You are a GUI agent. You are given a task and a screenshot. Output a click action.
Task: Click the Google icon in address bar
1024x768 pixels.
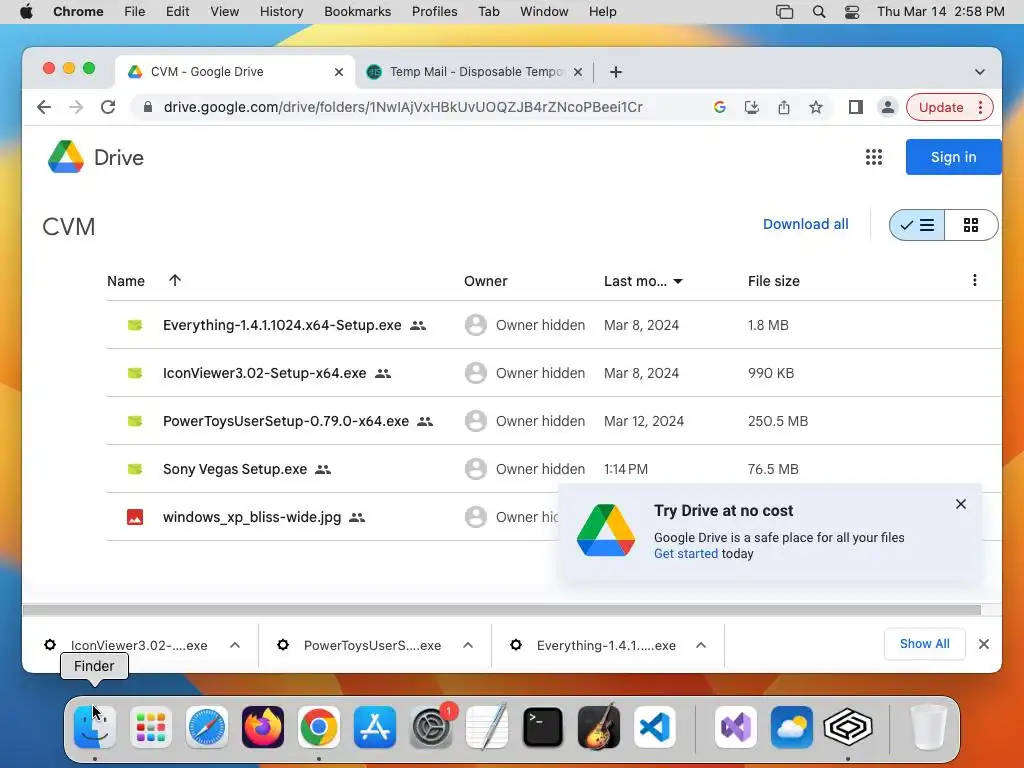tap(720, 107)
